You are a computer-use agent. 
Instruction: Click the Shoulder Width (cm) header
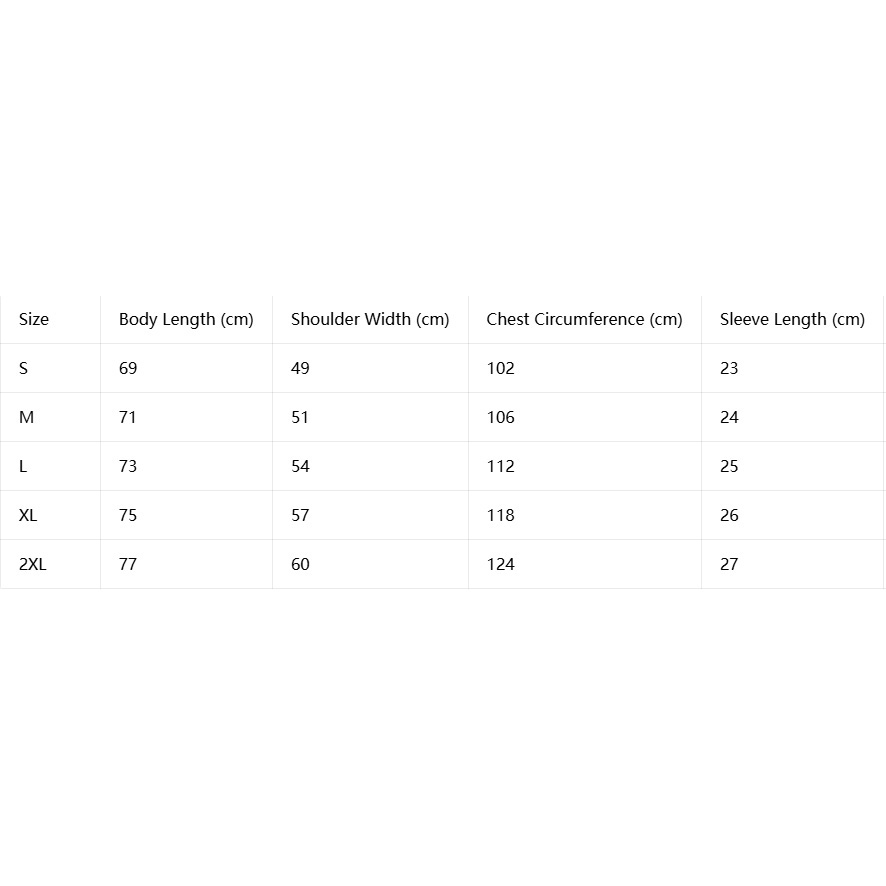coord(370,320)
